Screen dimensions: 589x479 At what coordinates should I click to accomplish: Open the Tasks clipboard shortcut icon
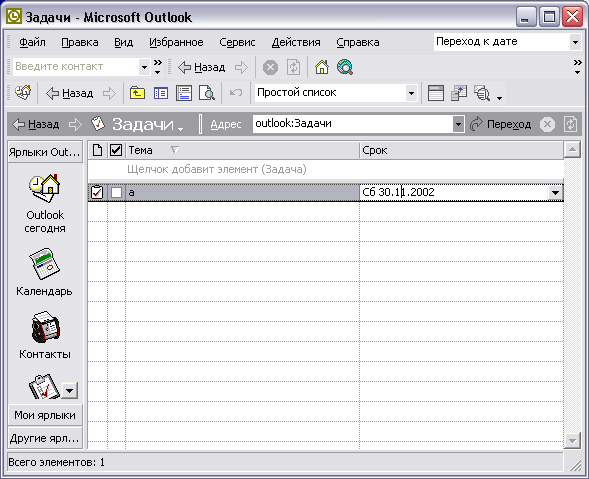click(44, 387)
